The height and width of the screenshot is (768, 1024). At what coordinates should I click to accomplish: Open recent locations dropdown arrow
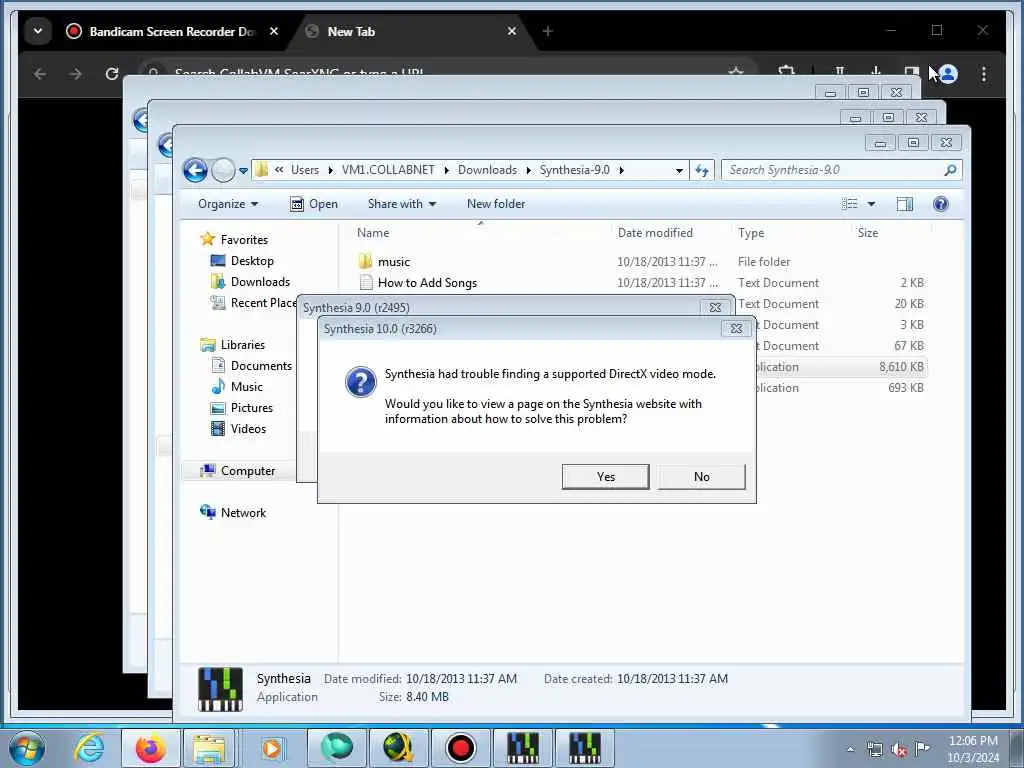point(243,171)
